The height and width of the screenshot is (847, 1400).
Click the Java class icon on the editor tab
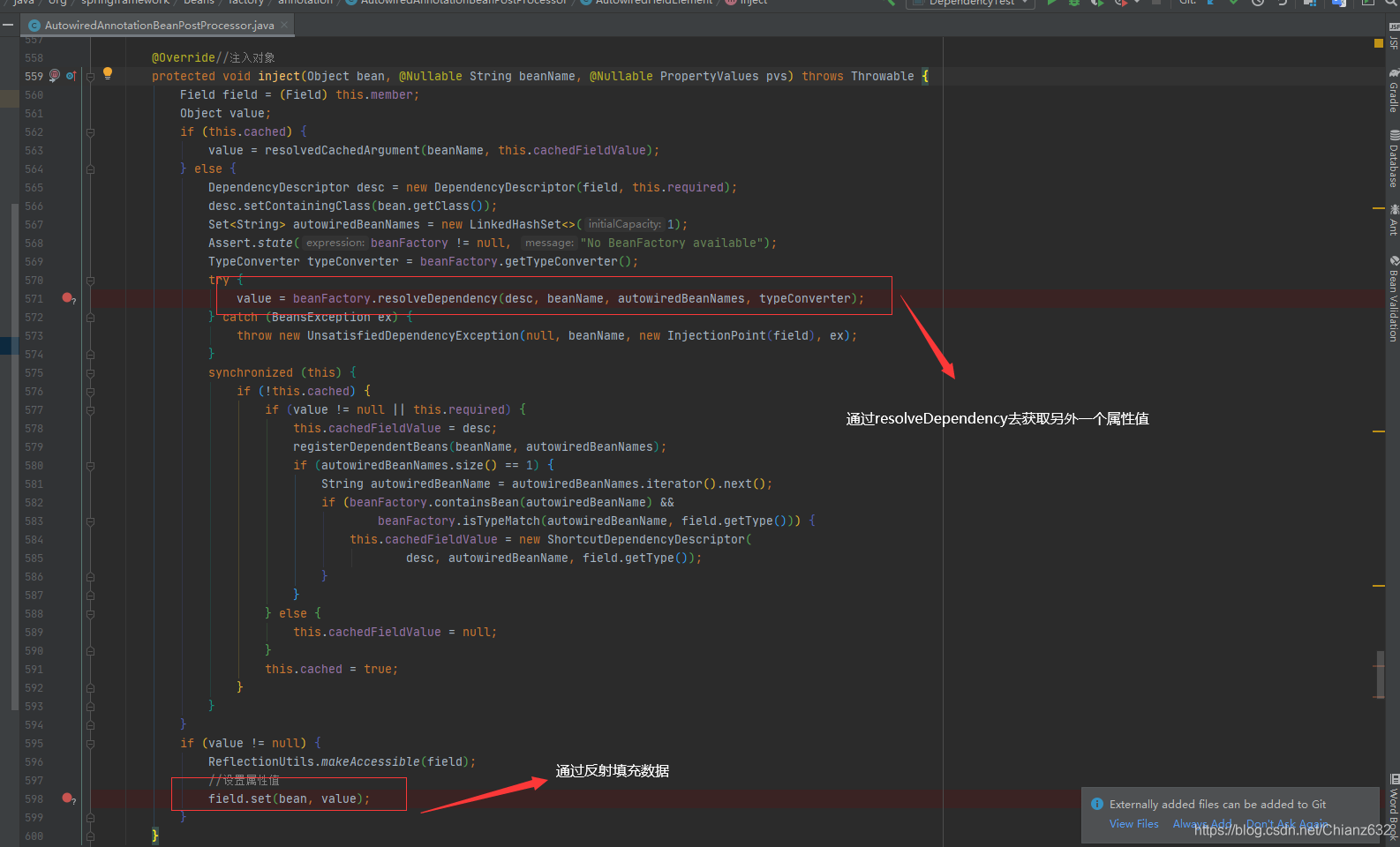[34, 26]
